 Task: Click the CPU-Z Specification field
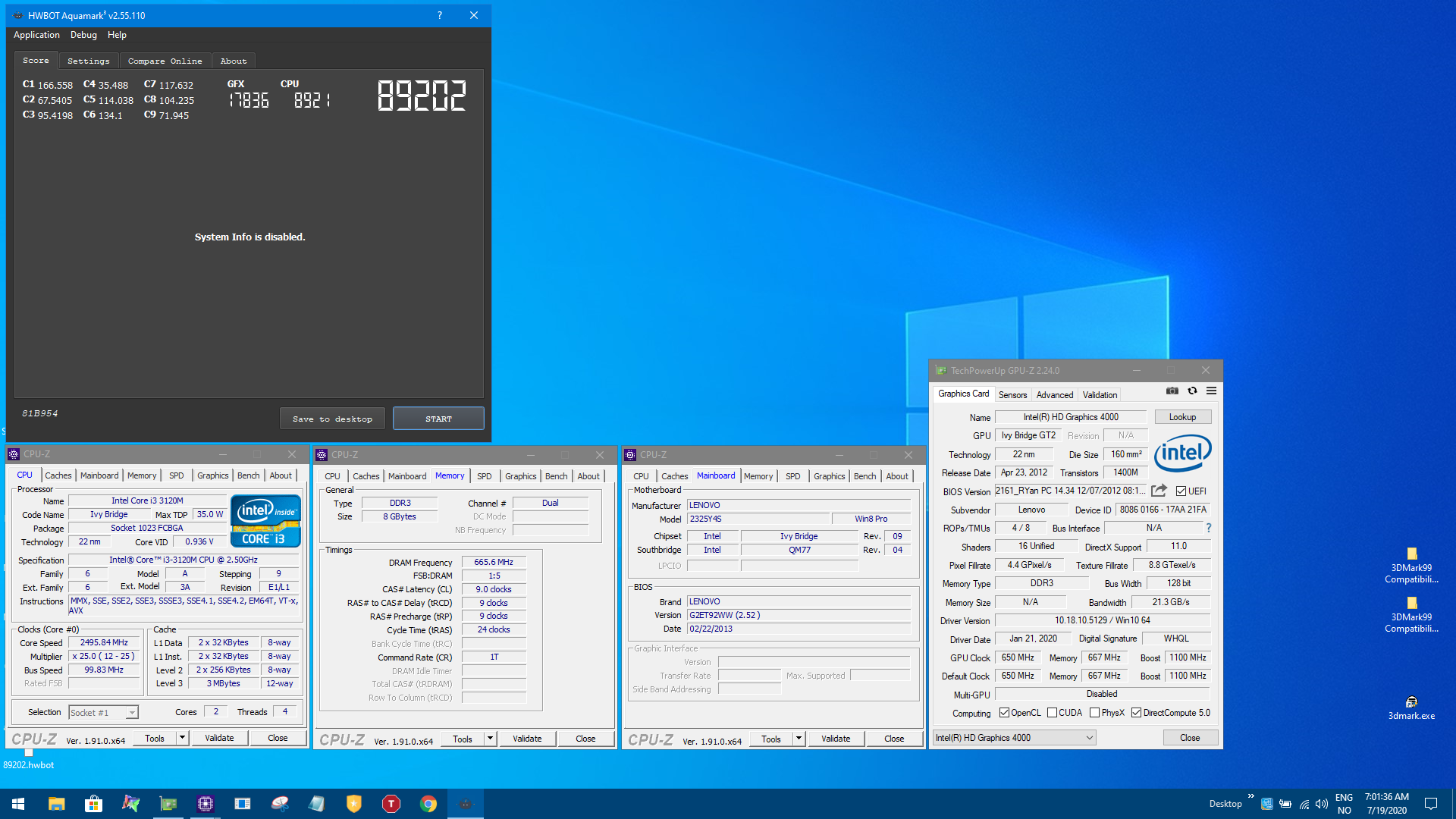click(x=184, y=560)
